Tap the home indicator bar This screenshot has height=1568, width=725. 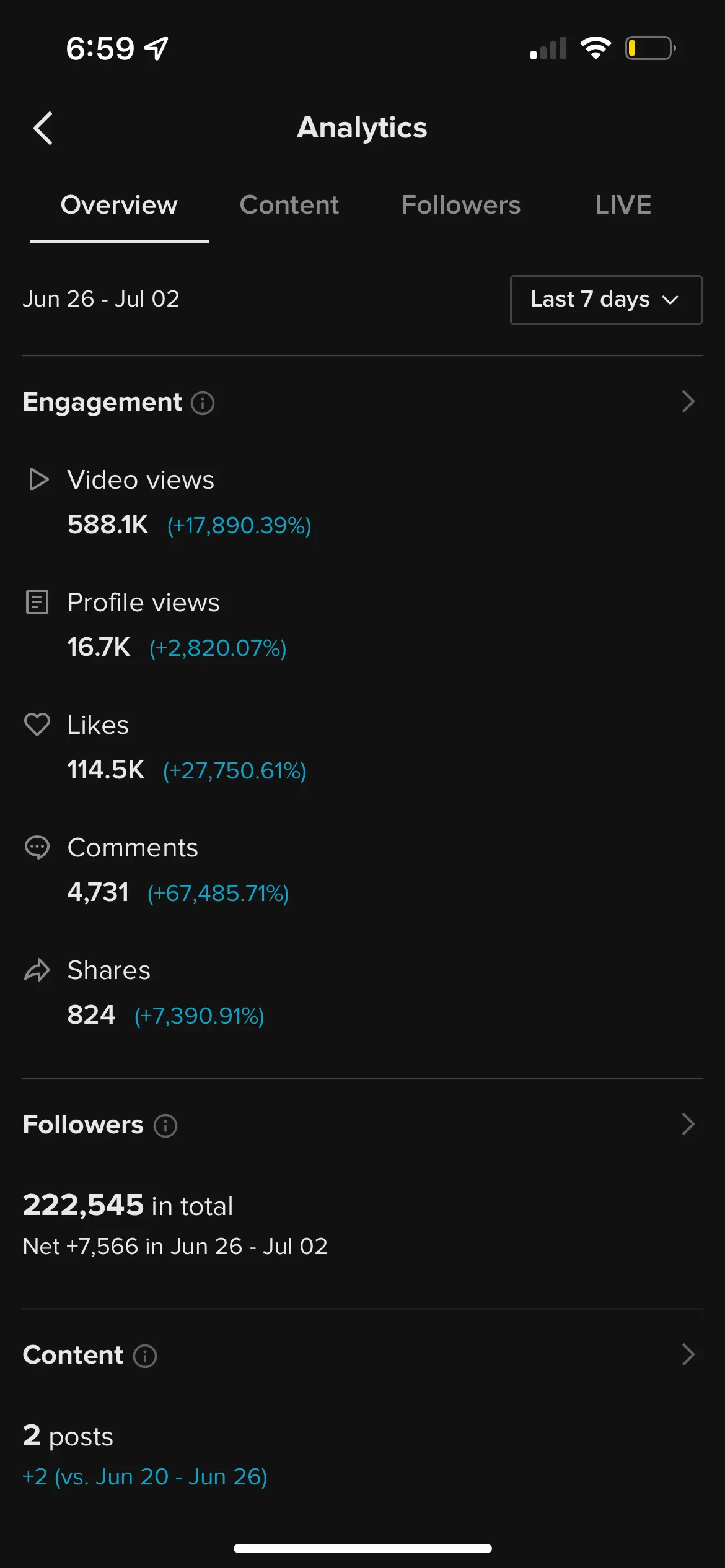[x=362, y=1548]
